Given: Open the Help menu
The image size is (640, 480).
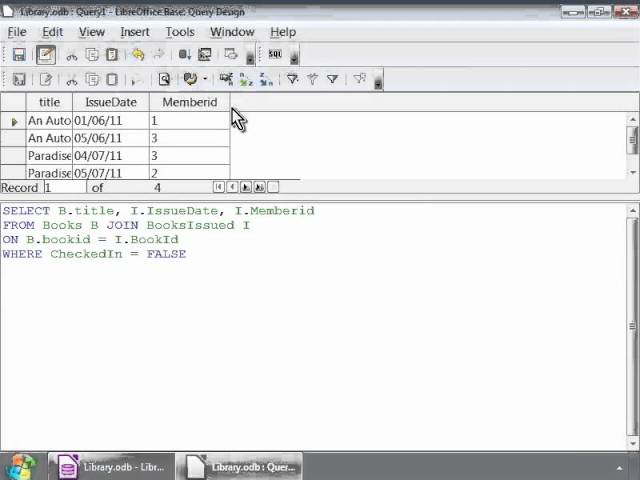Looking at the screenshot, I should pos(283,32).
